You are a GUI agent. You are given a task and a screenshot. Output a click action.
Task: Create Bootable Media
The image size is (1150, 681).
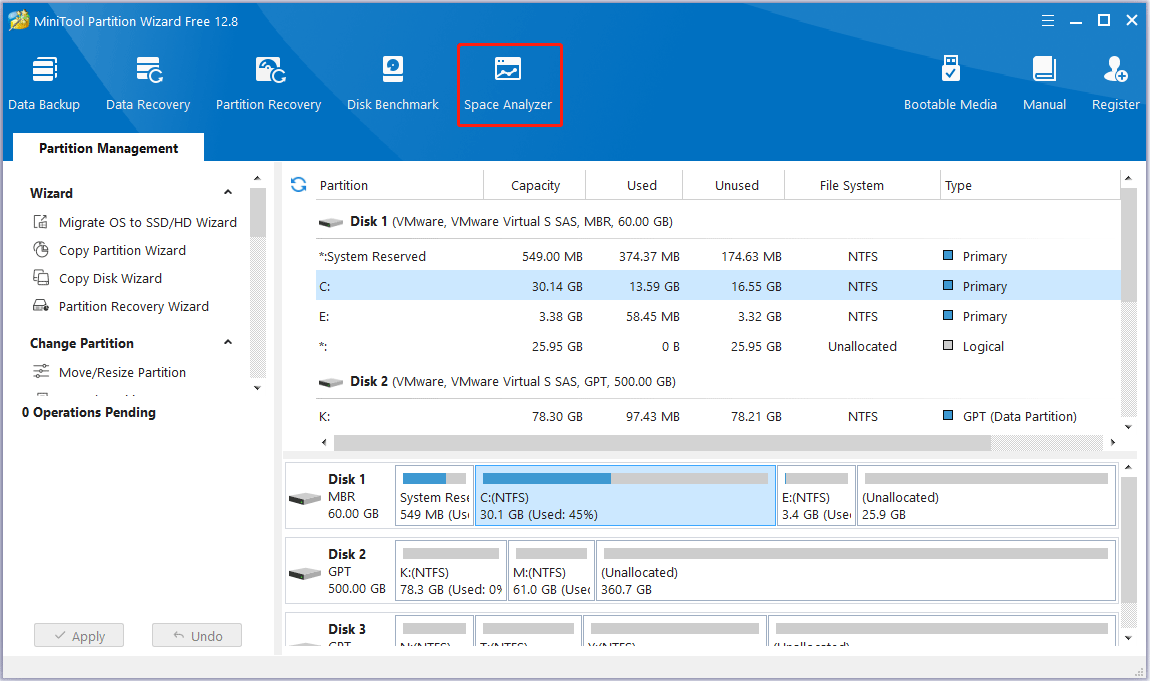pyautogui.click(x=951, y=84)
